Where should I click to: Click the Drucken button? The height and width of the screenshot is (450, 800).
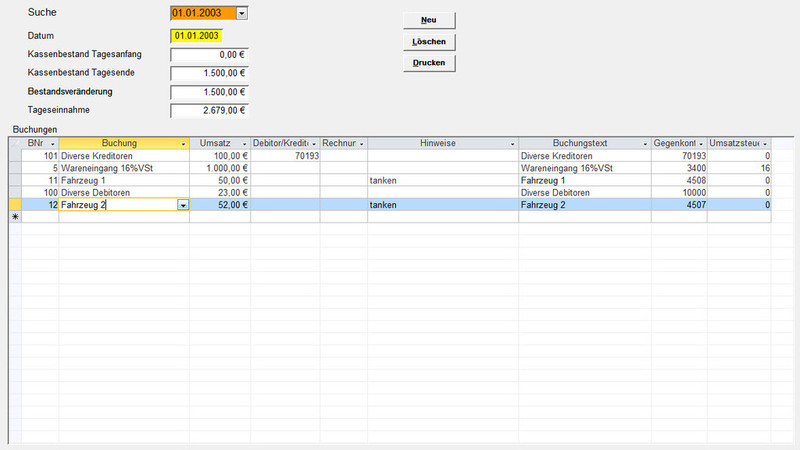(x=429, y=63)
